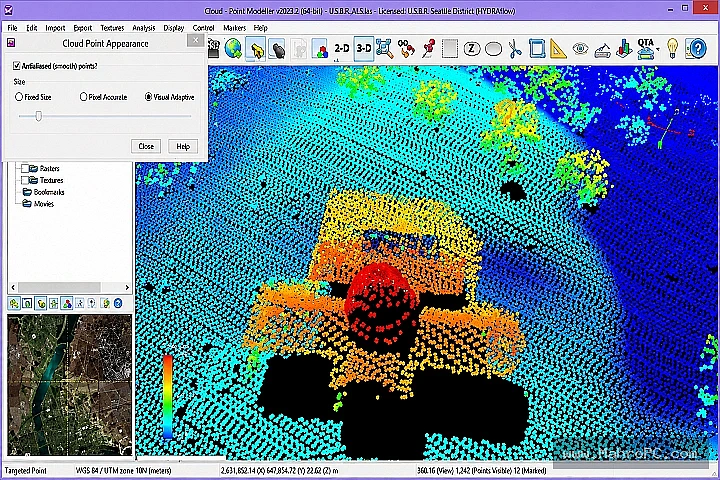Open the RGB colored spheres toolbar icon
This screenshot has height=480, width=720.
click(320, 49)
